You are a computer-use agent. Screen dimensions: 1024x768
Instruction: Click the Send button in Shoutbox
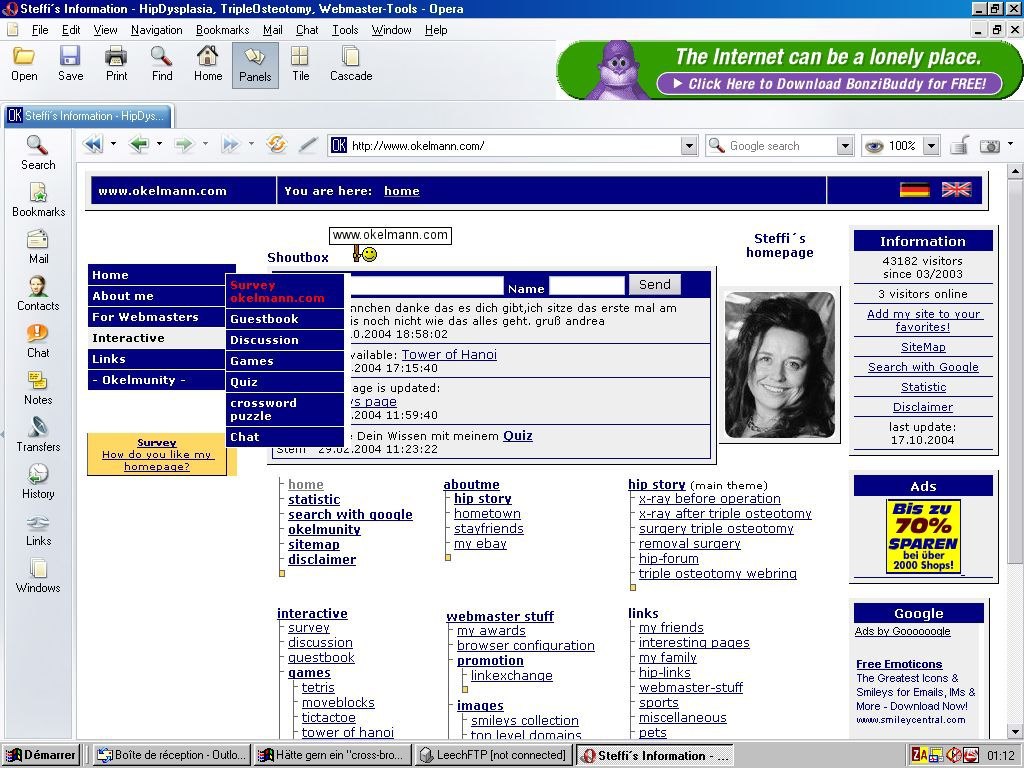coord(654,284)
